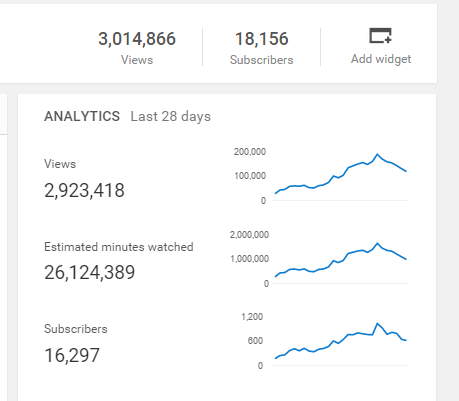Select the Views label under total count
459x401 pixels.
(x=137, y=60)
